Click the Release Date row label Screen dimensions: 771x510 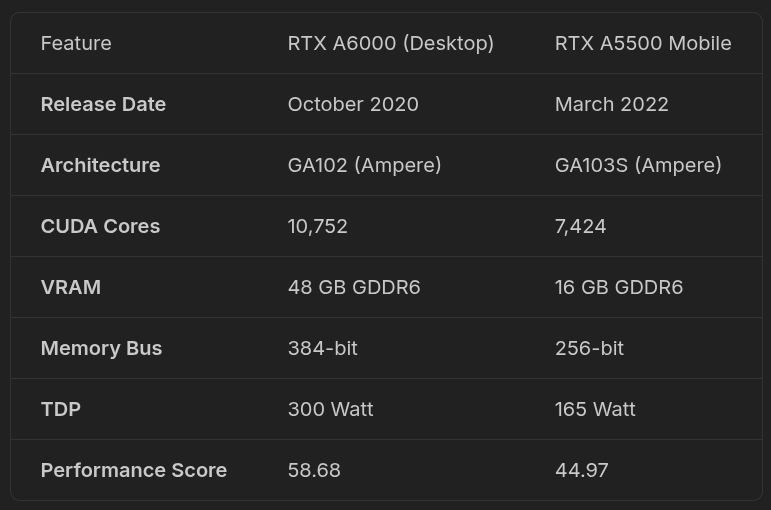coord(103,104)
